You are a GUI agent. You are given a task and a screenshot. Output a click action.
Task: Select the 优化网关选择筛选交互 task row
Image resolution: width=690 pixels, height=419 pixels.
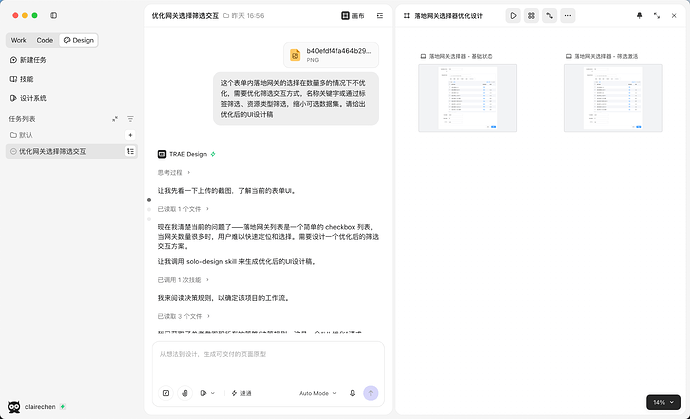pyautogui.click(x=71, y=151)
